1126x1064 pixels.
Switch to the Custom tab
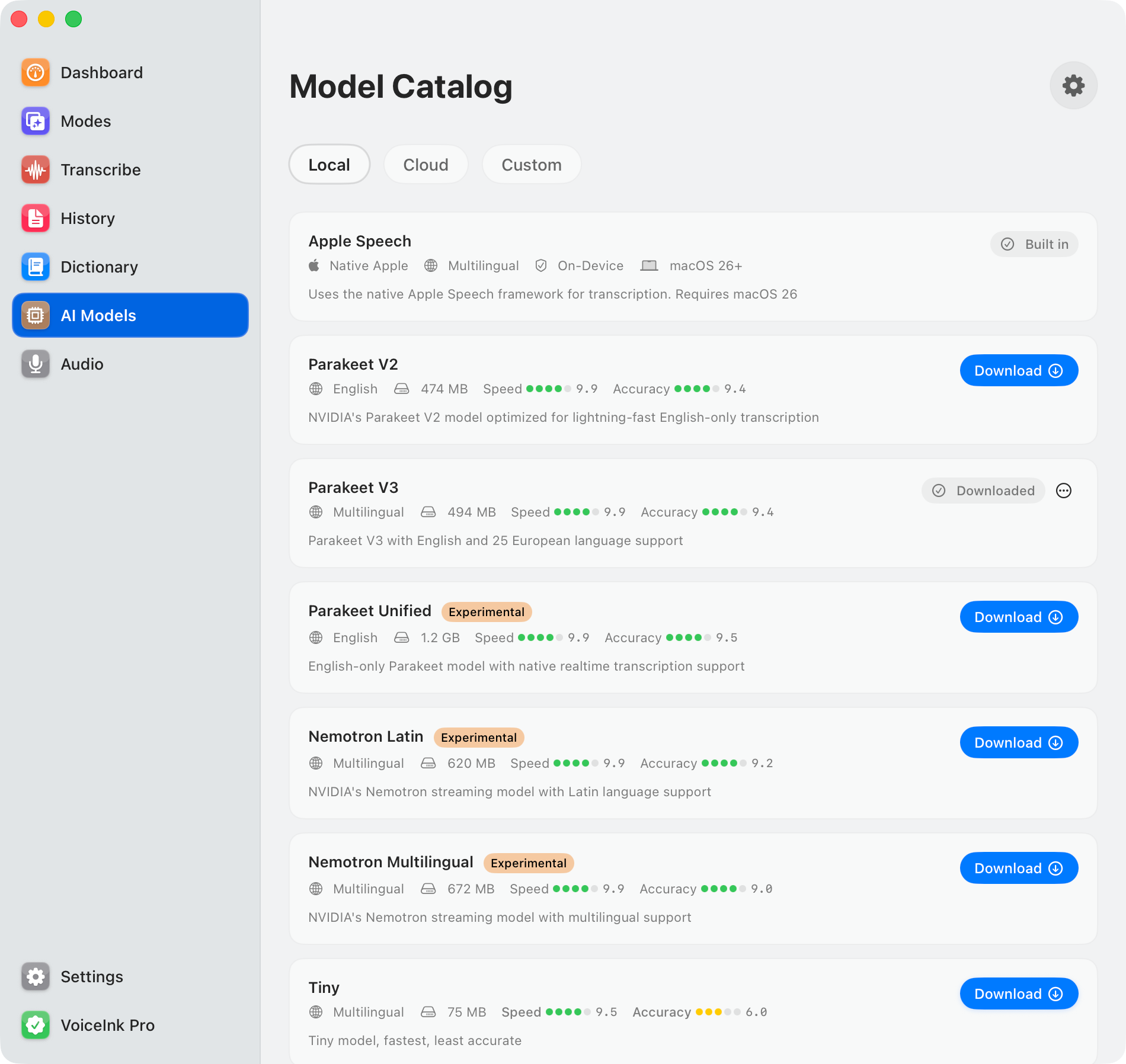532,165
